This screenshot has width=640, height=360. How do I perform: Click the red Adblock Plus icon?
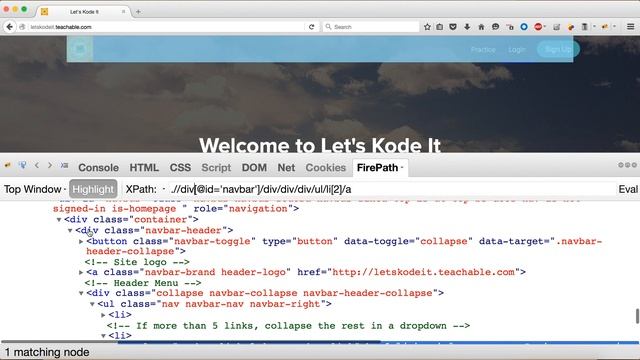(538, 27)
